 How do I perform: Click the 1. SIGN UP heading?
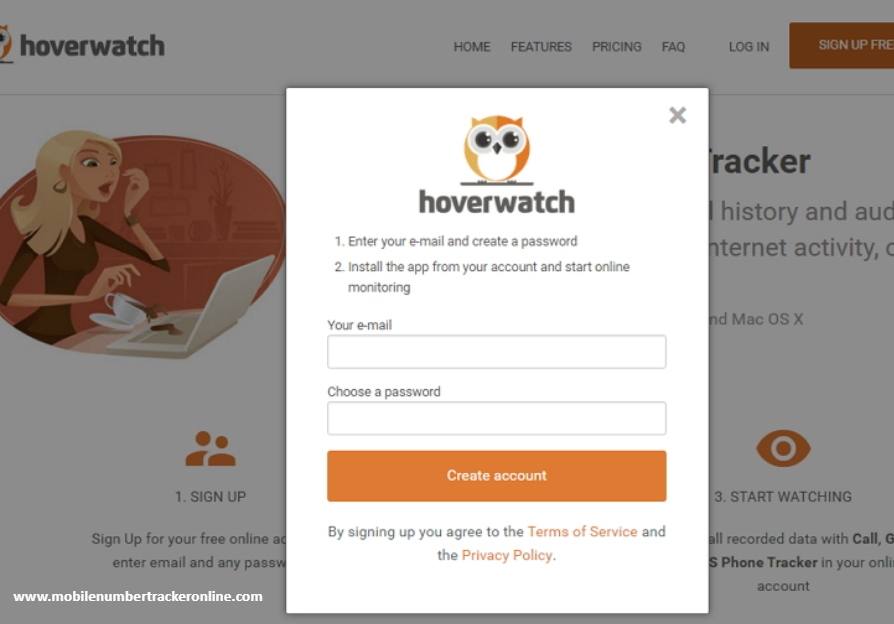[x=210, y=497]
